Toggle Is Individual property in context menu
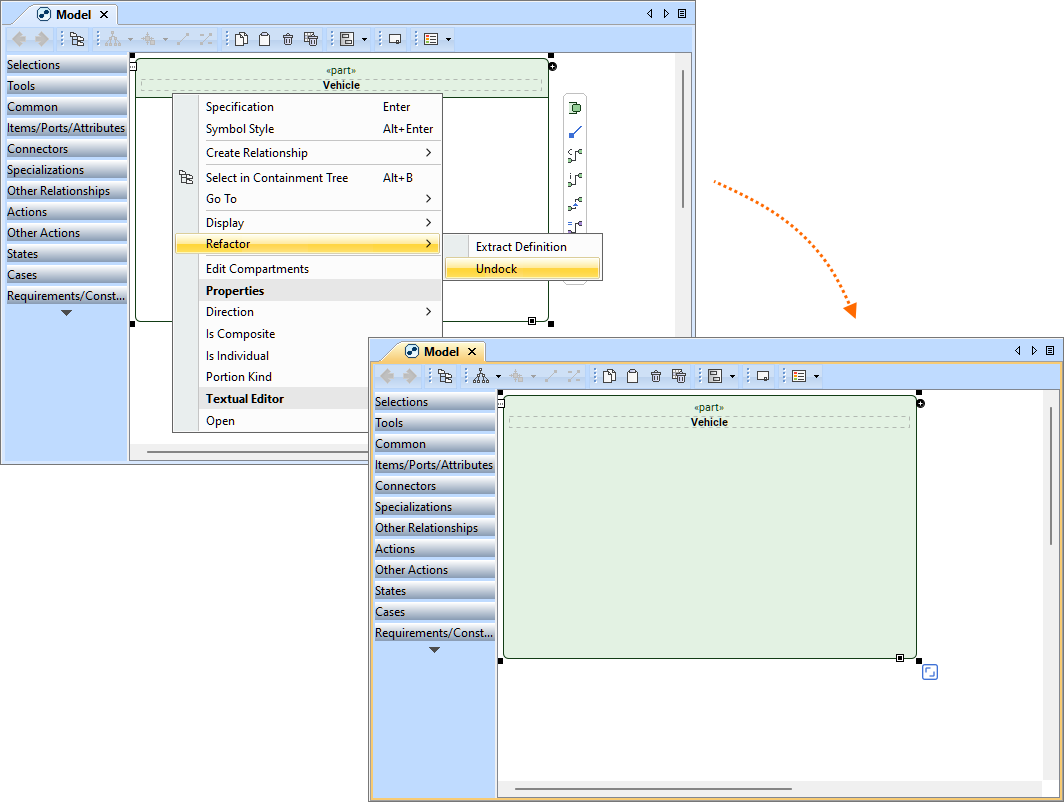The width and height of the screenshot is (1064, 802). point(237,356)
